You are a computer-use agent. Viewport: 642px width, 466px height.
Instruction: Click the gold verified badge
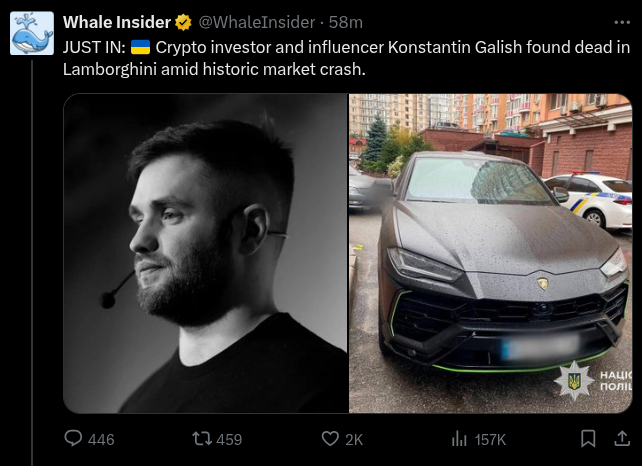pos(184,22)
